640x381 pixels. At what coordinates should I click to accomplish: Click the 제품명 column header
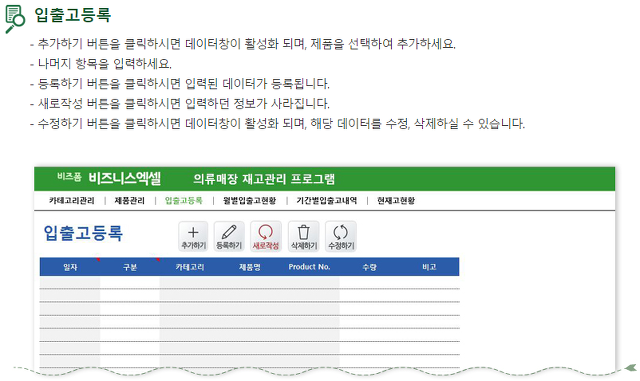pyautogui.click(x=249, y=267)
